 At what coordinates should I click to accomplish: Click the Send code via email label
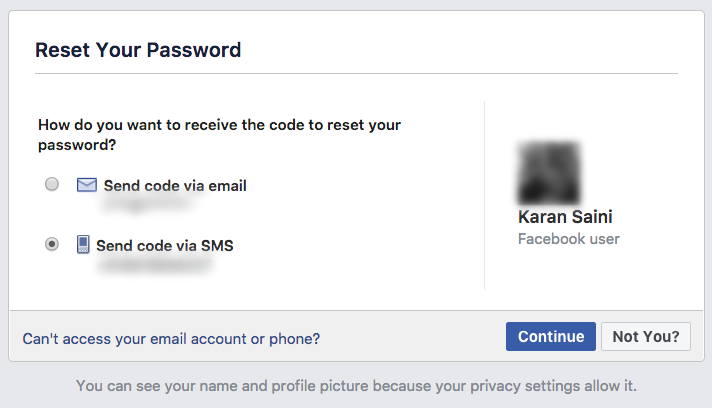click(175, 186)
